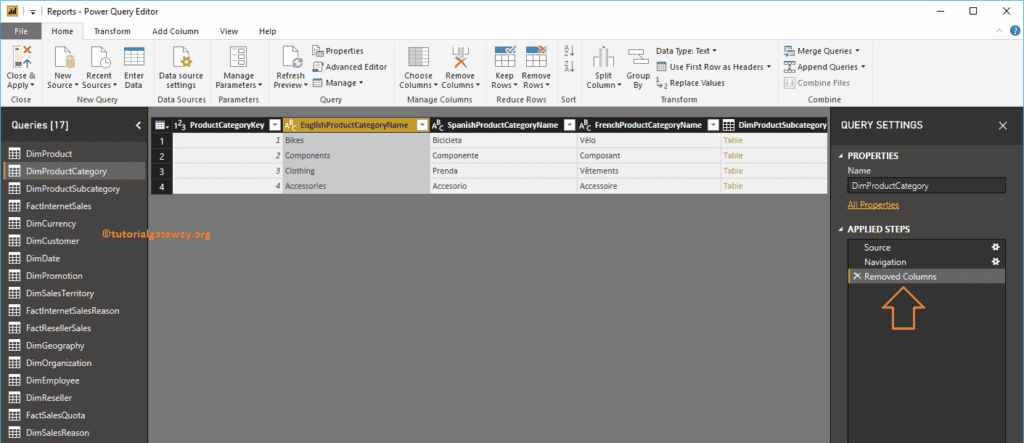1024x443 pixels.
Task: Click Merge Queries
Action: (x=820, y=50)
